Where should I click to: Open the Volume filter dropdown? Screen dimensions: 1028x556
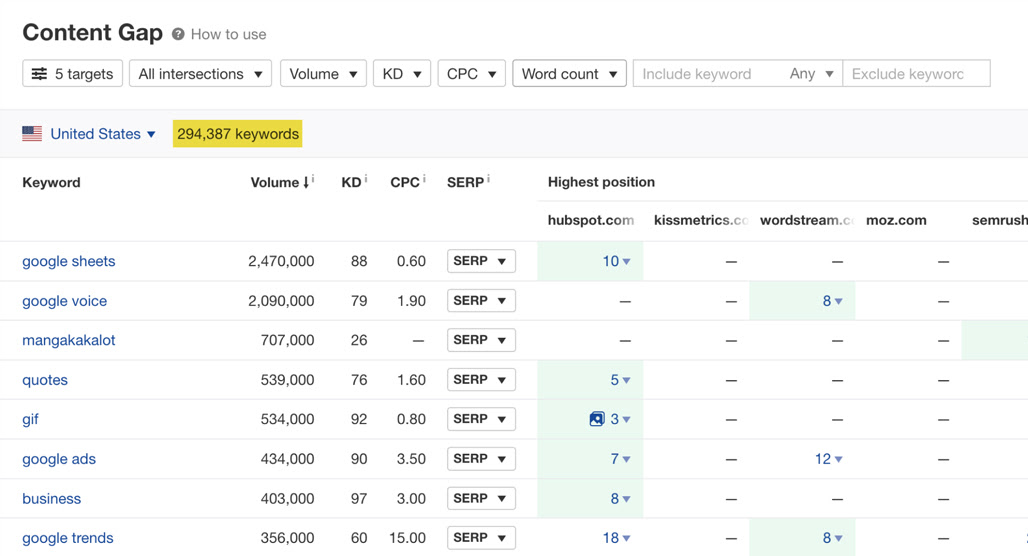[323, 73]
